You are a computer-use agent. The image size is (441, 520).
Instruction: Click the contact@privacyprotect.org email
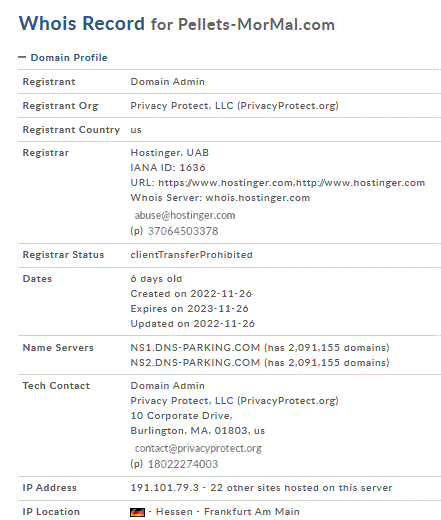tap(198, 448)
